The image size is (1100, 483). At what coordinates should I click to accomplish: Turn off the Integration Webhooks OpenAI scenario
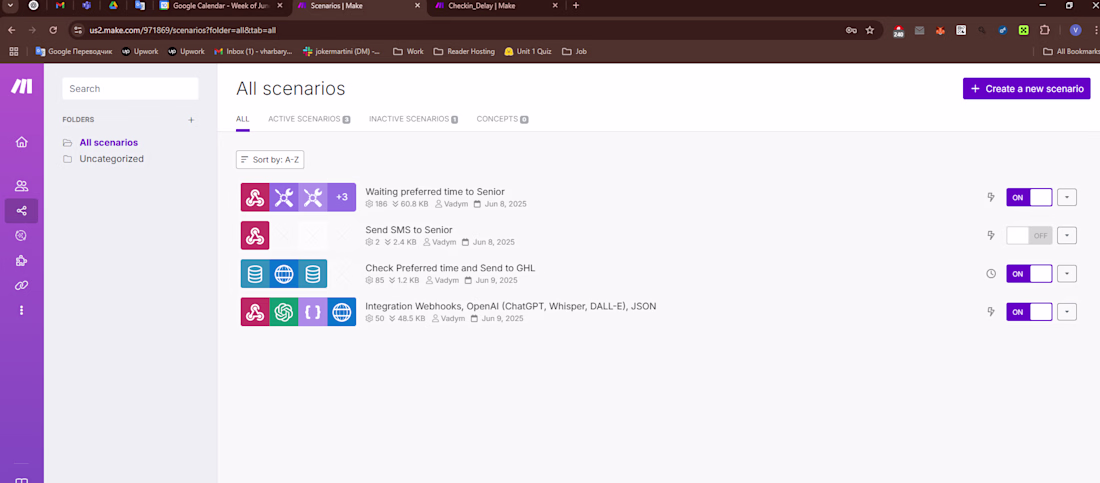(x=1029, y=312)
